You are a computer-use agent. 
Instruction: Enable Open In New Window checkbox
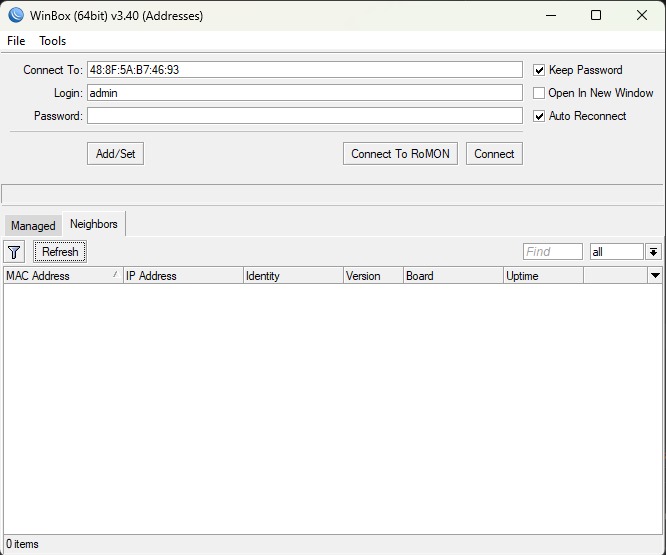[x=539, y=93]
